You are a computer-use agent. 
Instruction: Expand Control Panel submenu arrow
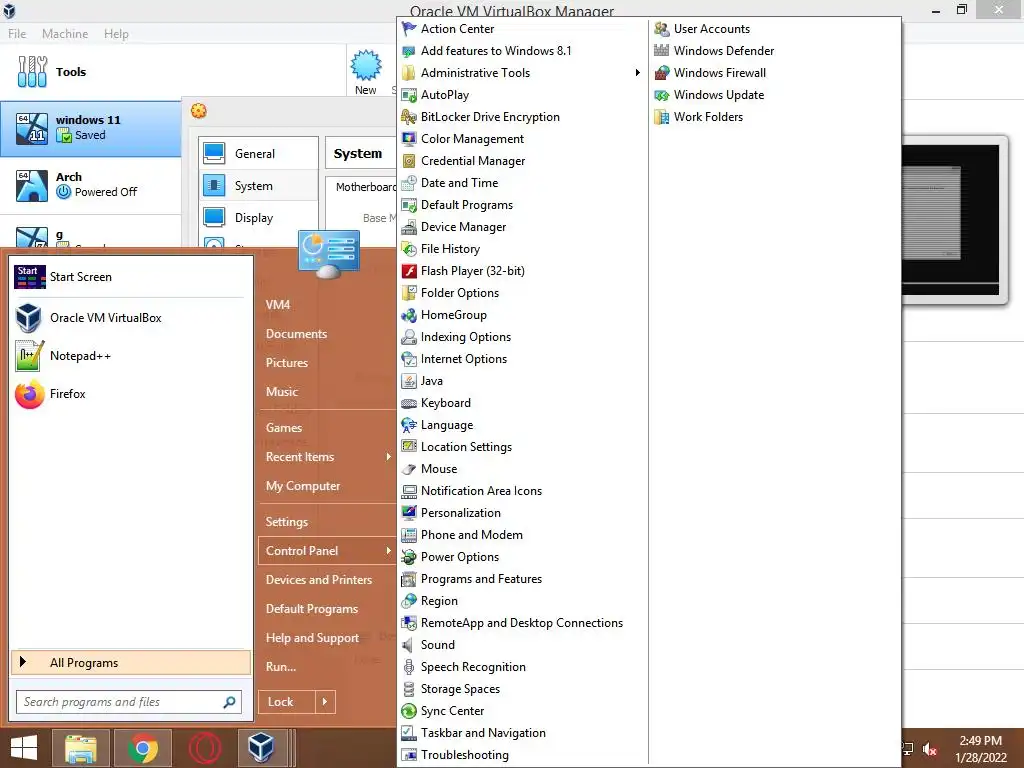pos(388,551)
